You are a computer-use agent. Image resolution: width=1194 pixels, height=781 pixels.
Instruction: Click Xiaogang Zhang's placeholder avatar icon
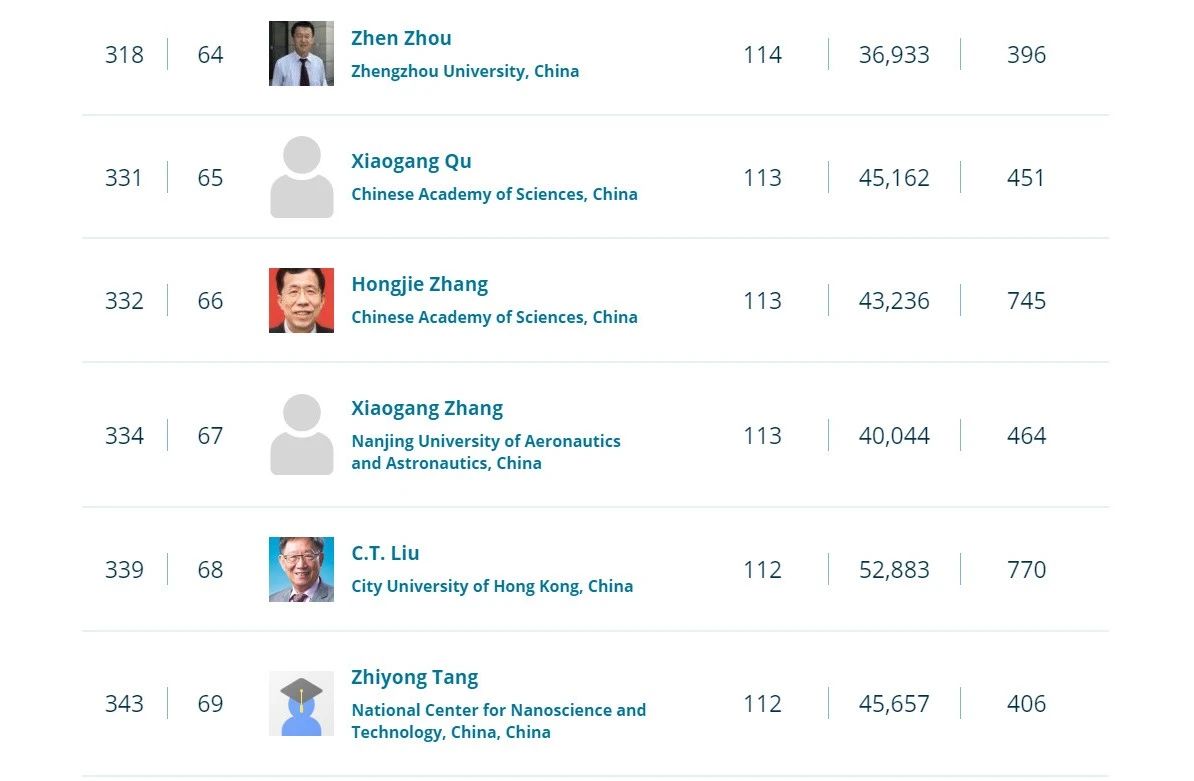point(301,435)
